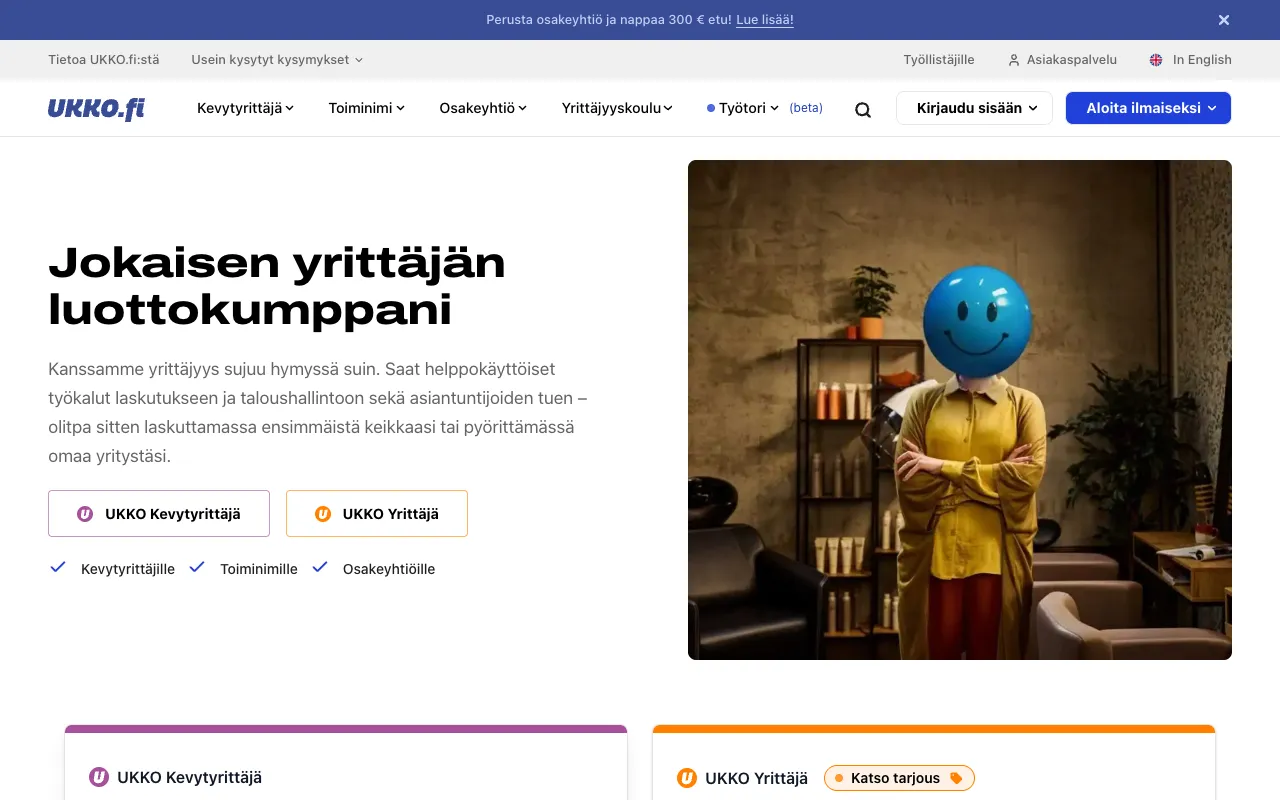Image resolution: width=1280 pixels, height=800 pixels.
Task: Open Asiakaspalvelu customer service link
Action: tap(1072, 60)
